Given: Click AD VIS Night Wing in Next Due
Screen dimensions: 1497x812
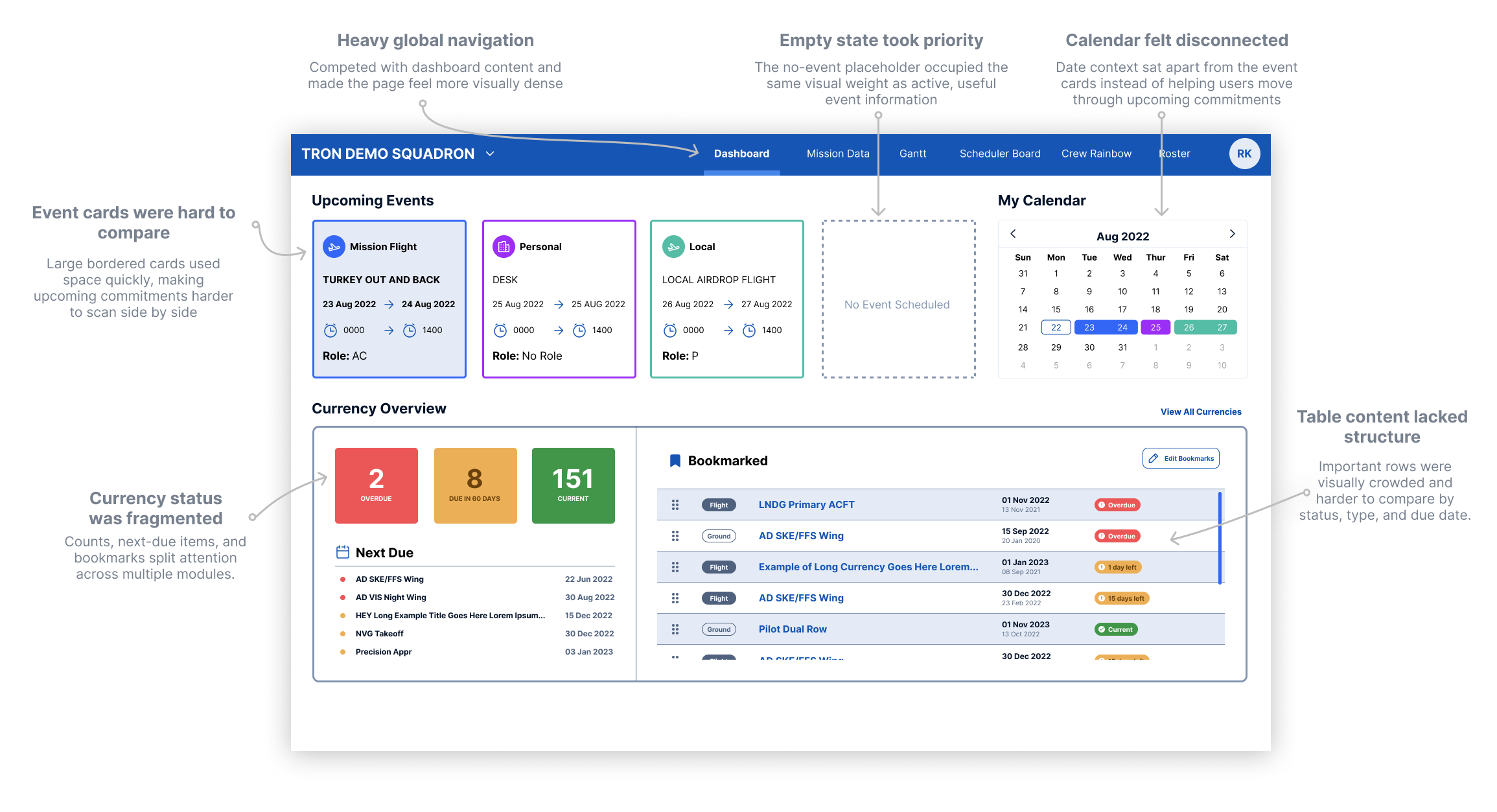Looking at the screenshot, I should (391, 597).
